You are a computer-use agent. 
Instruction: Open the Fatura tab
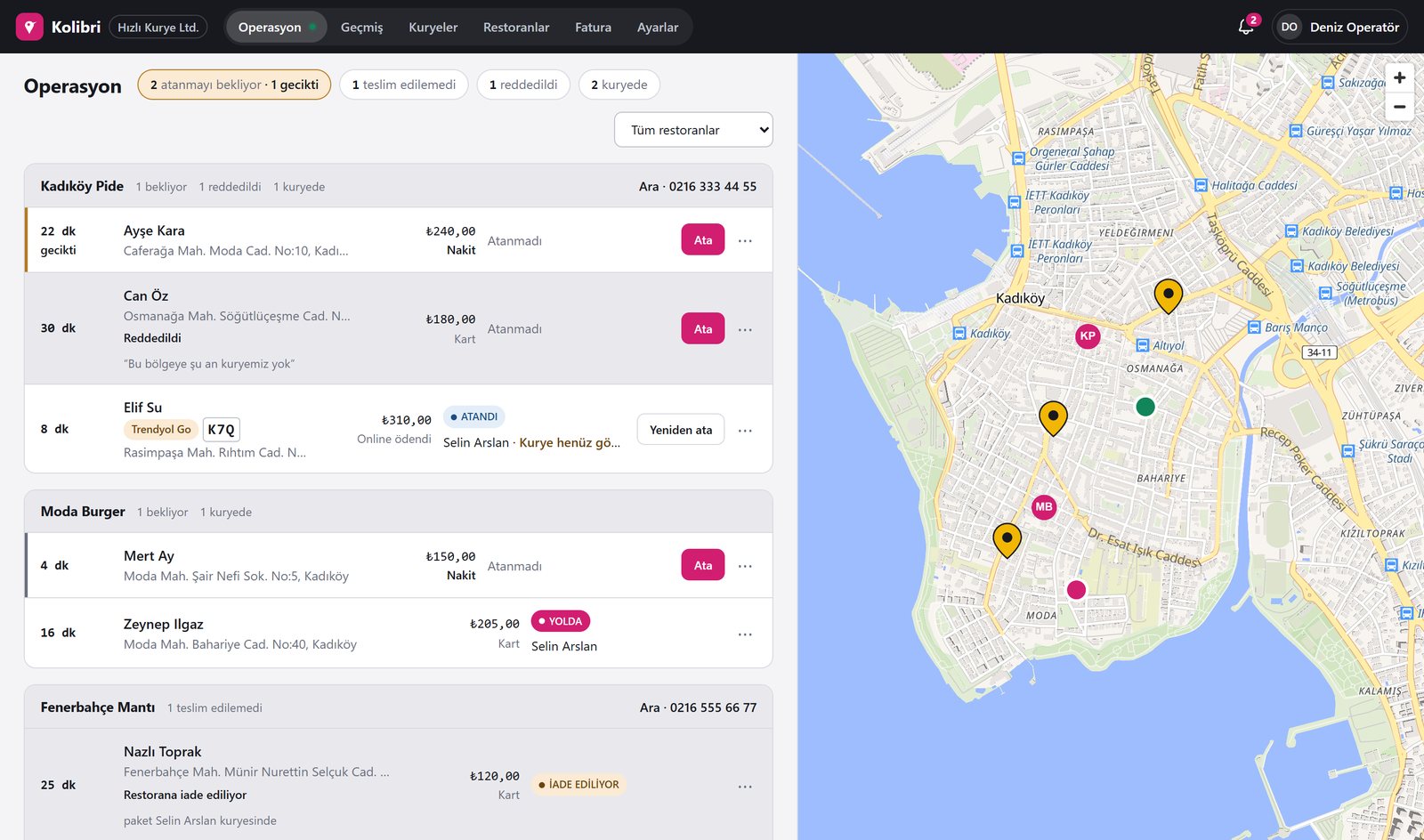593,27
